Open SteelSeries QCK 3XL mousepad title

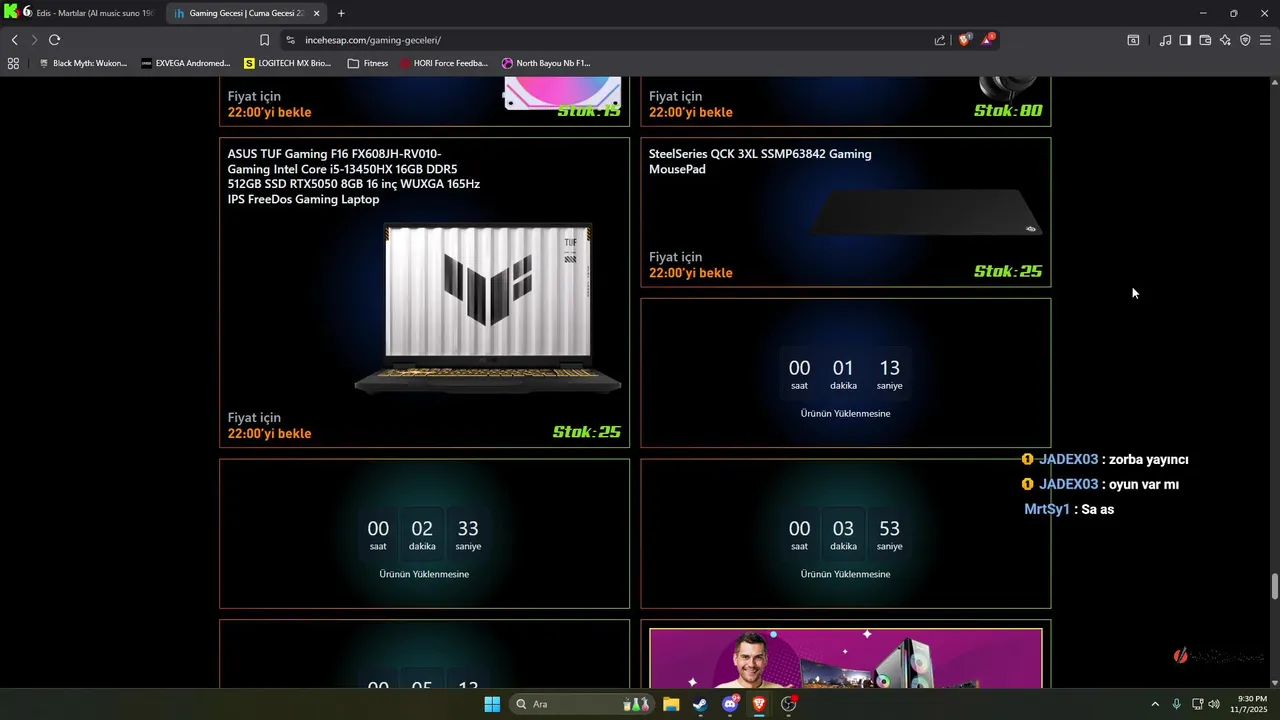coord(760,161)
